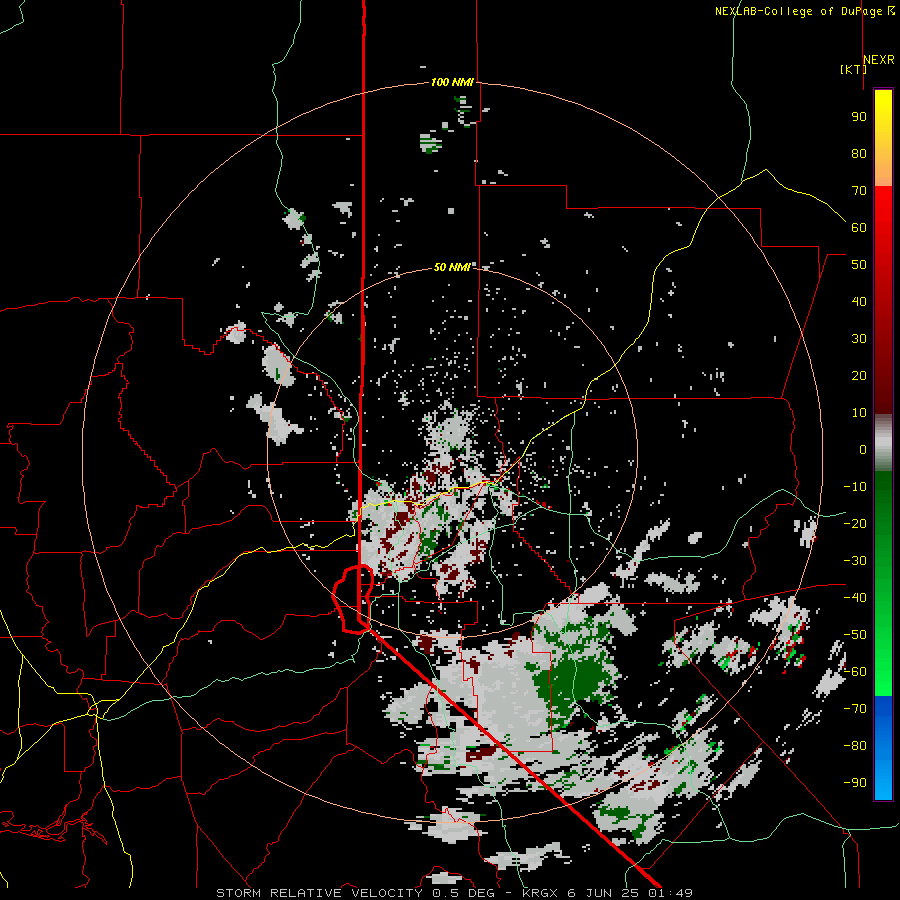Viewport: 900px width, 900px height.
Task: Click the NEXR label above the color bar
Action: coord(879,60)
